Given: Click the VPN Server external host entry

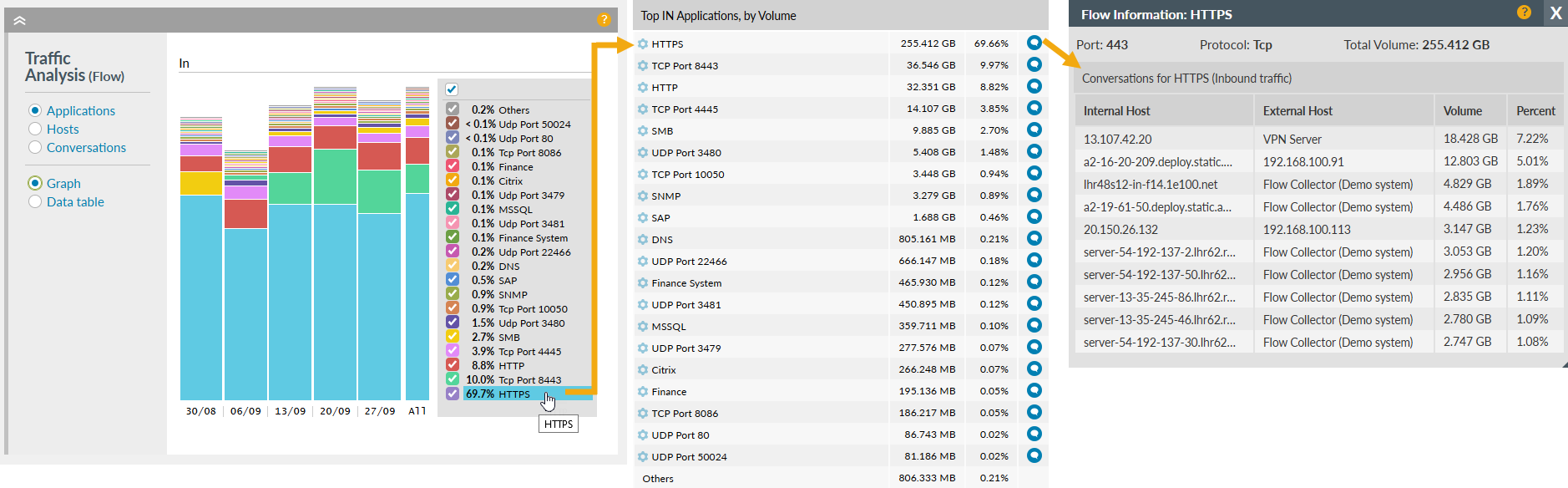Looking at the screenshot, I should click(x=1292, y=139).
